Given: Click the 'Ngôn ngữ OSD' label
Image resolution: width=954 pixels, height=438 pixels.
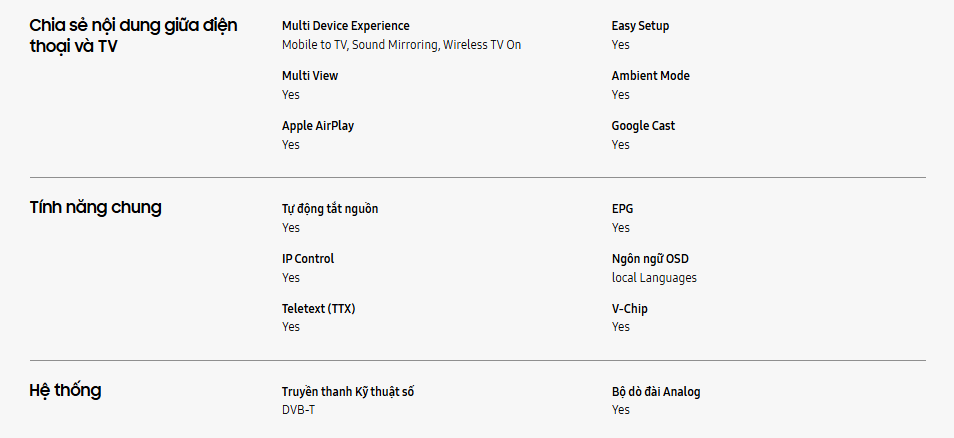Looking at the screenshot, I should (650, 259).
